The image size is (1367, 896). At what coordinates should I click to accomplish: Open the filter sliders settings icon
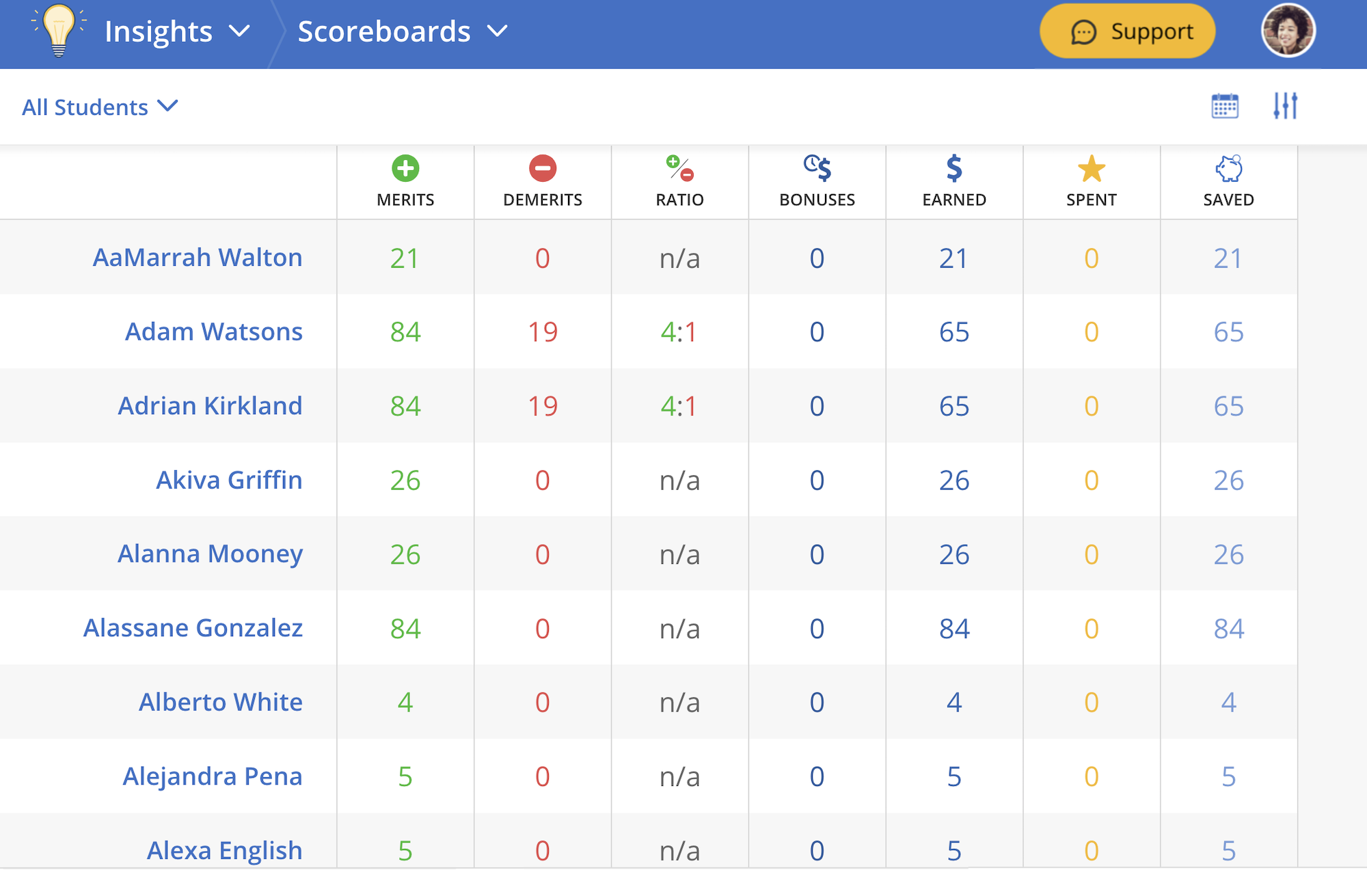coord(1285,106)
